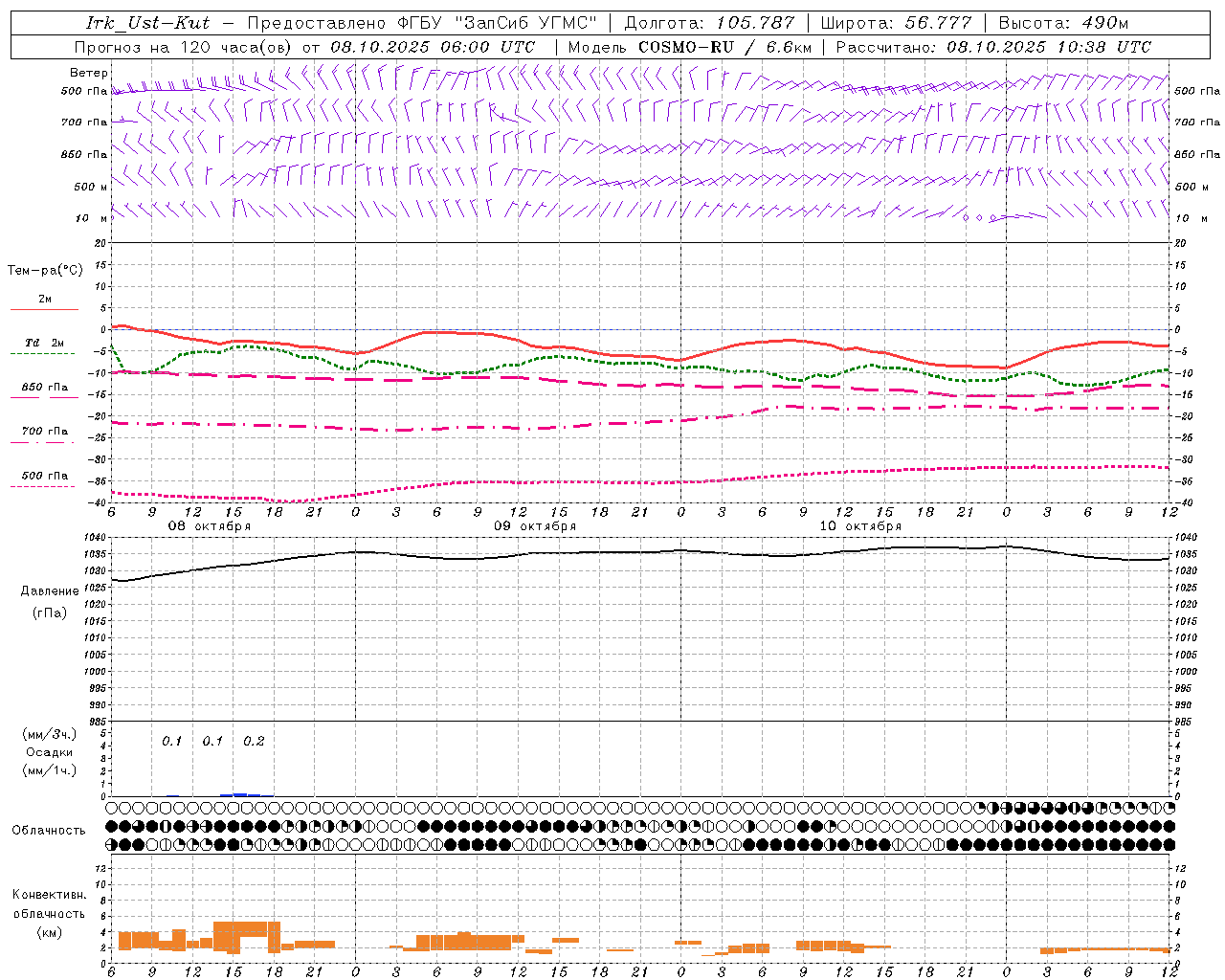Click the "Облачность" cloud cover label

click(49, 831)
